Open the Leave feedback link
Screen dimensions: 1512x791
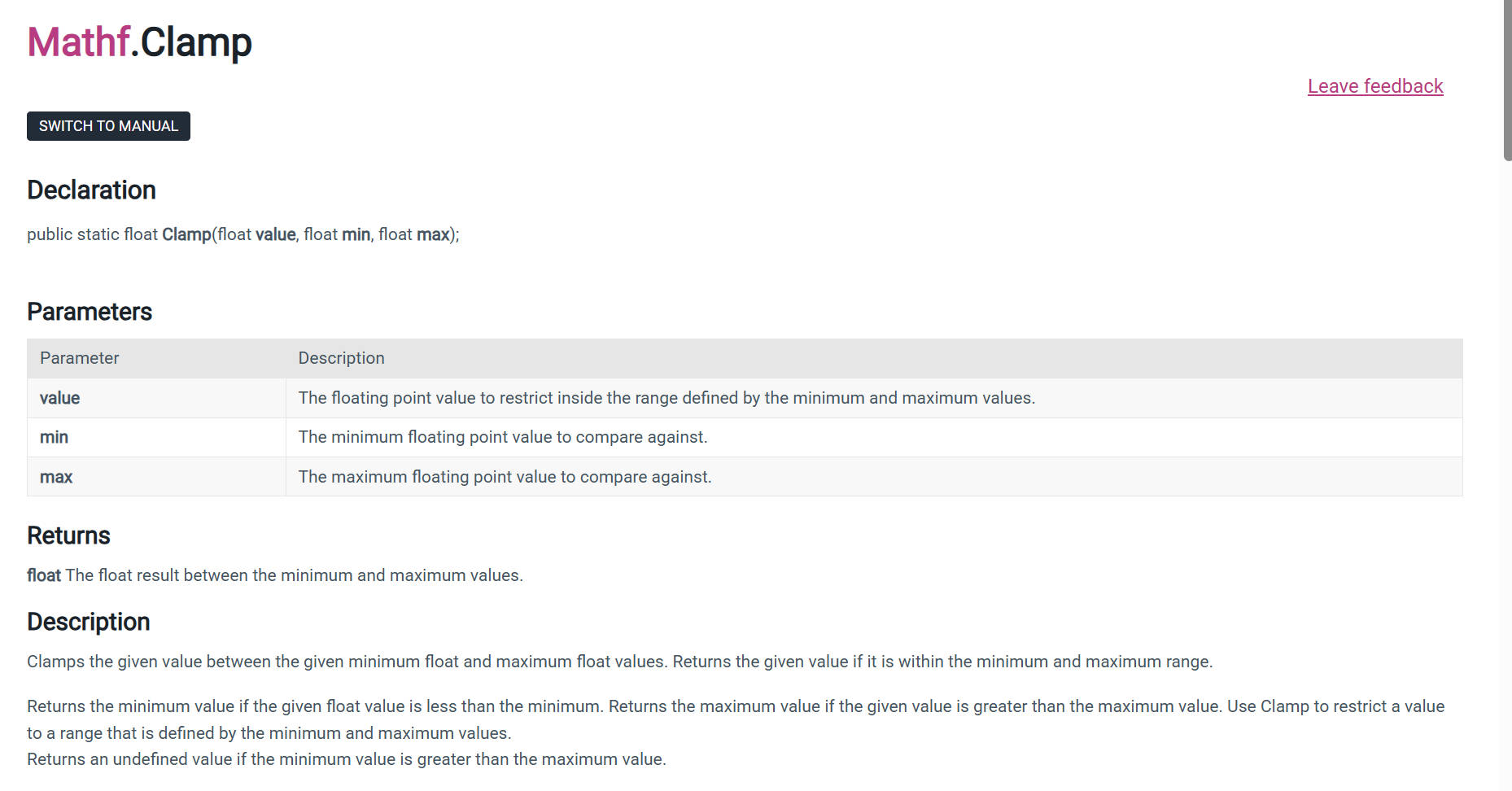pos(1374,86)
